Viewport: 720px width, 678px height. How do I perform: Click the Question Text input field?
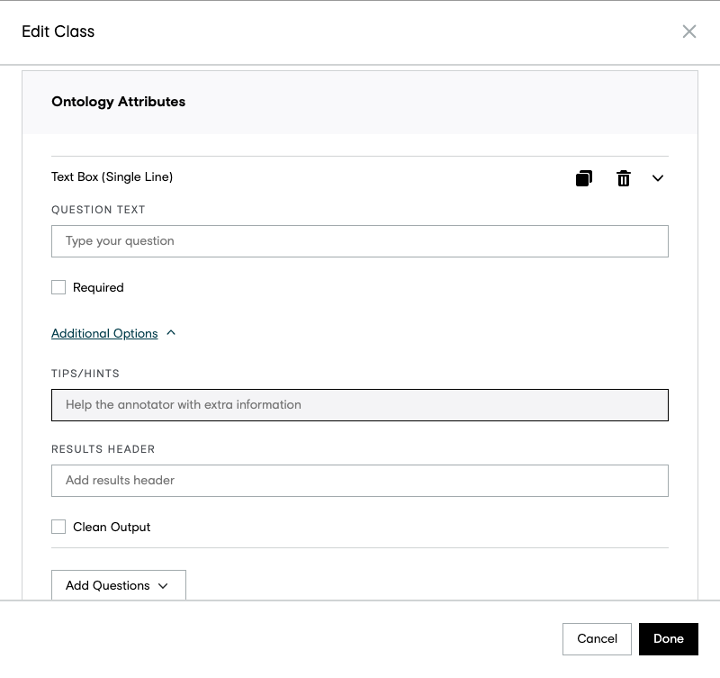point(360,241)
